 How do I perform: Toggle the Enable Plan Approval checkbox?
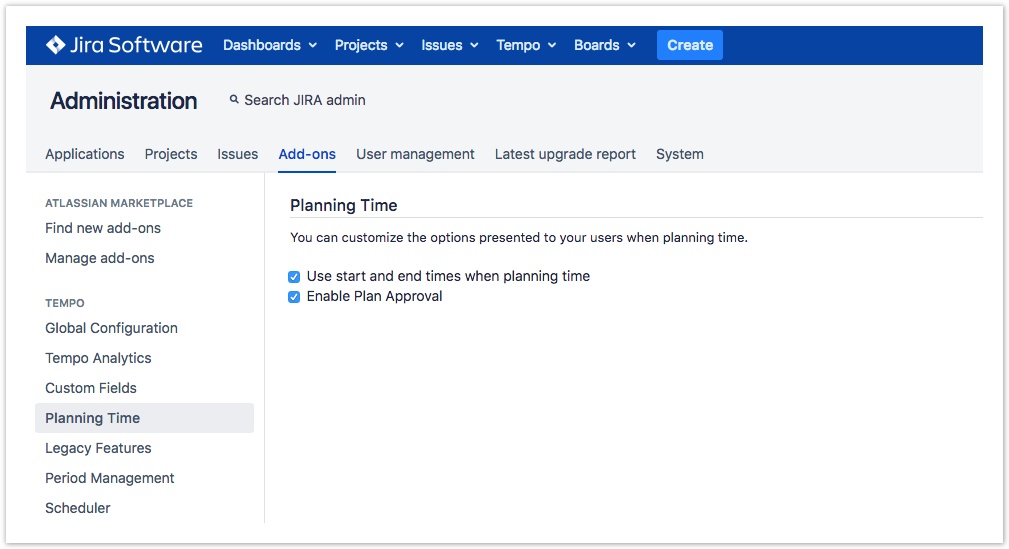pyautogui.click(x=294, y=297)
